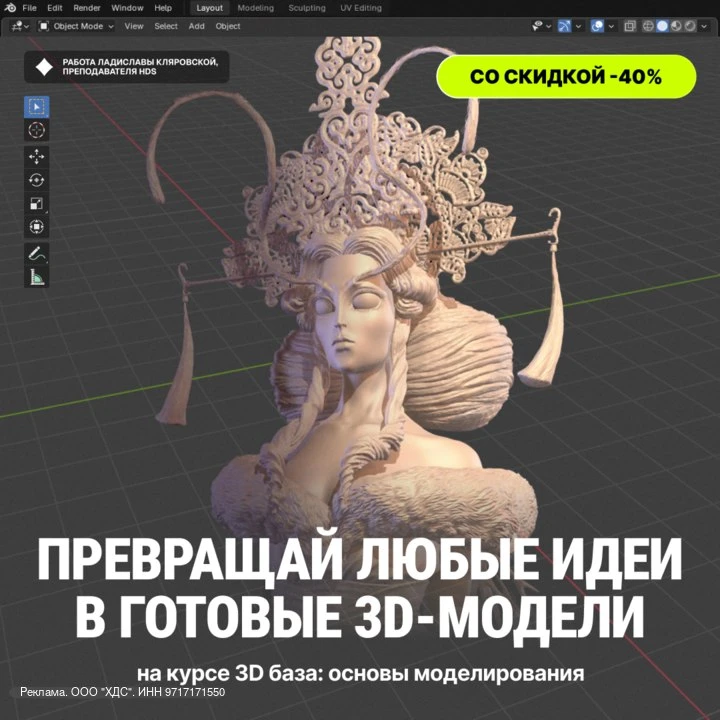Toggle the viewport overlays button
720x720 pixels.
pyautogui.click(x=597, y=26)
